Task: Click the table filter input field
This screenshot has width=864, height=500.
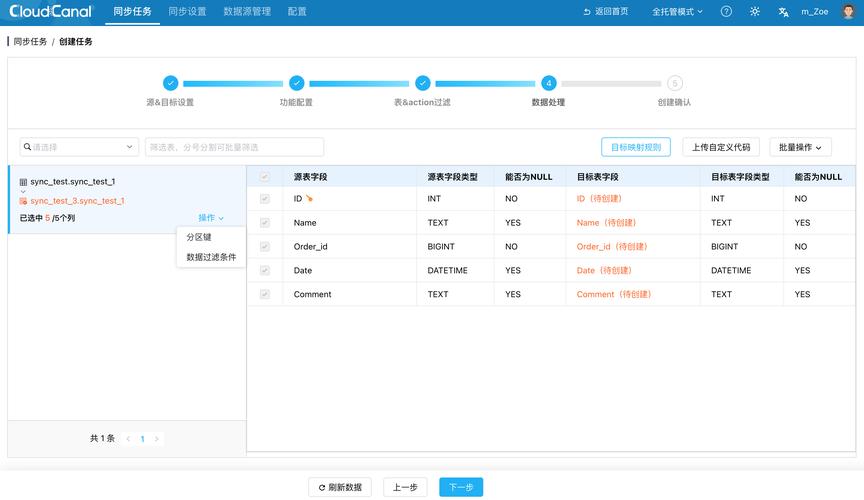Action: point(235,147)
